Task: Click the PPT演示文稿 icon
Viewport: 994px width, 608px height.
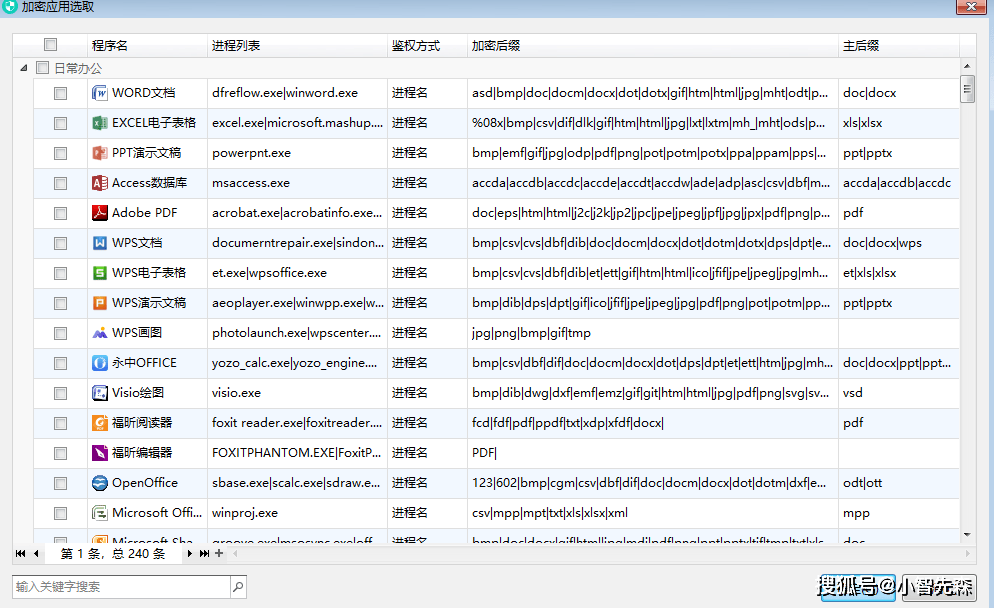Action: pos(100,153)
